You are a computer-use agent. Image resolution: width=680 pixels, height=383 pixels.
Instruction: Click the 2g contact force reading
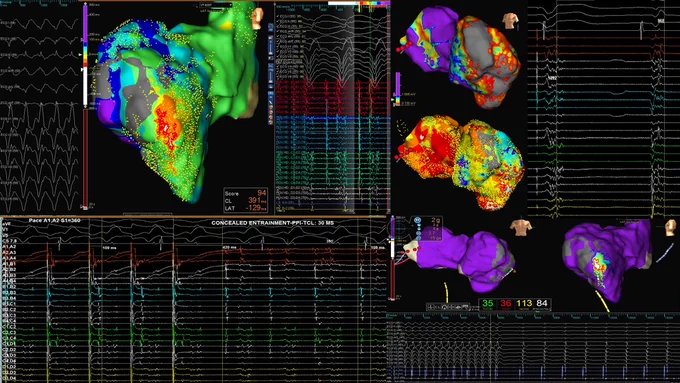tap(435, 221)
